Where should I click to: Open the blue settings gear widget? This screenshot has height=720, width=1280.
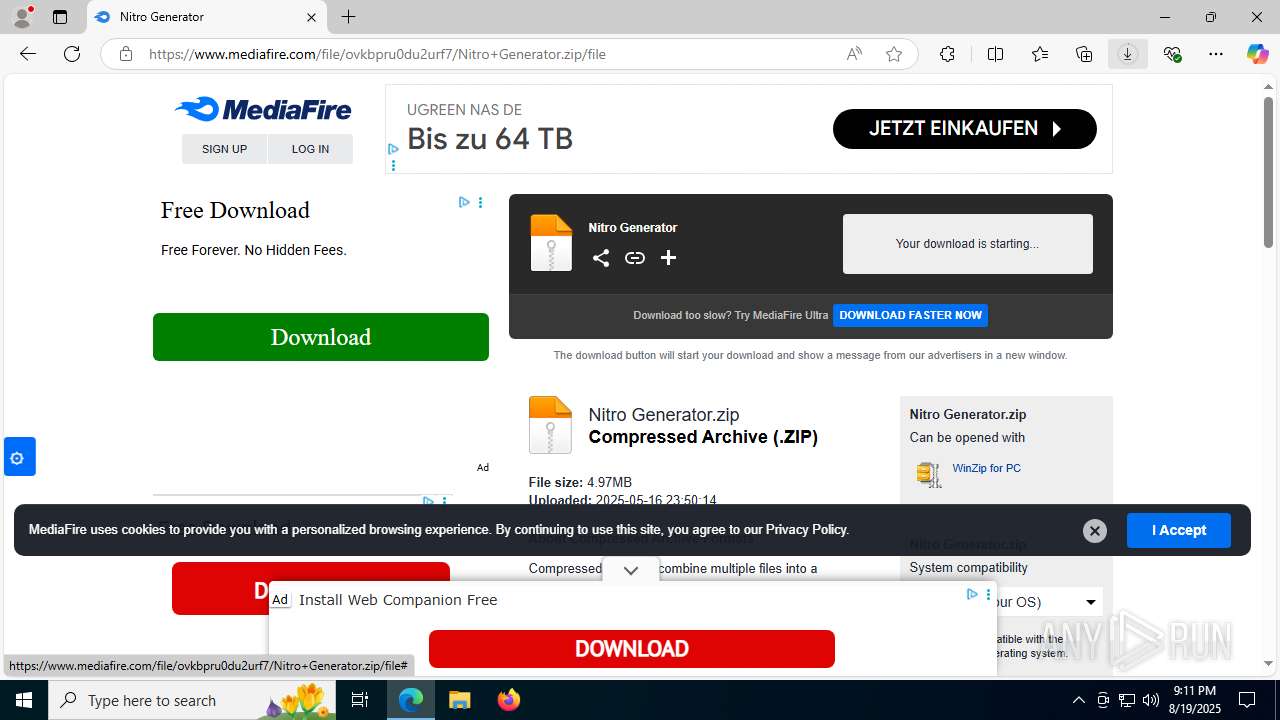[x=18, y=457]
